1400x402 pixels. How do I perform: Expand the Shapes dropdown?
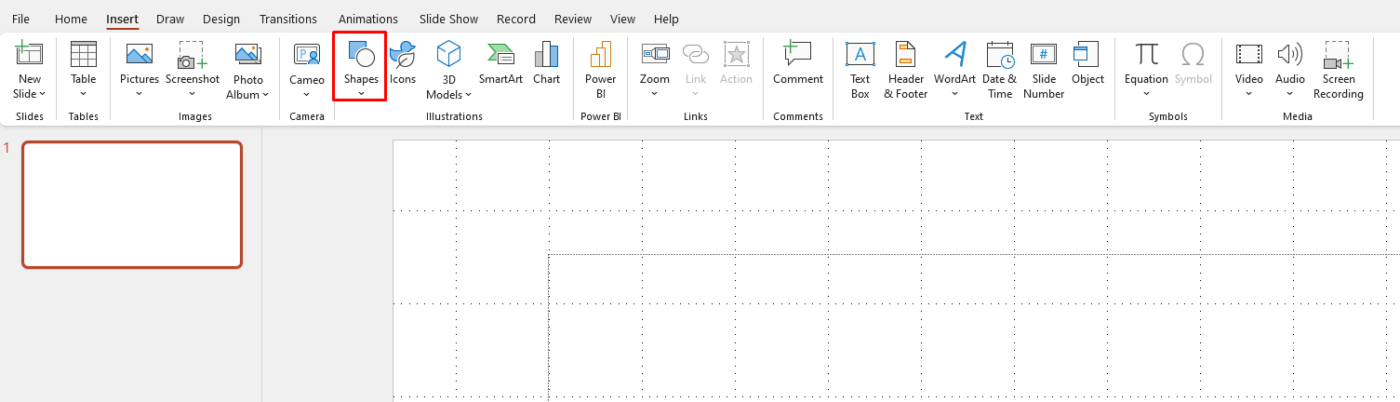click(360, 94)
